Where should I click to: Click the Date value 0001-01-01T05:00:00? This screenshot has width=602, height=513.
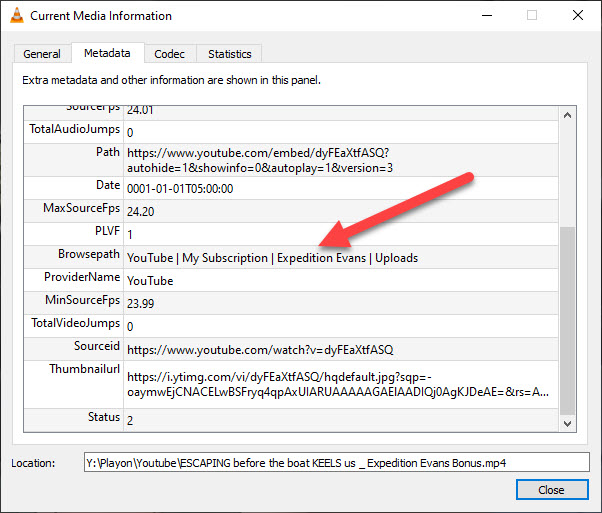(x=180, y=189)
